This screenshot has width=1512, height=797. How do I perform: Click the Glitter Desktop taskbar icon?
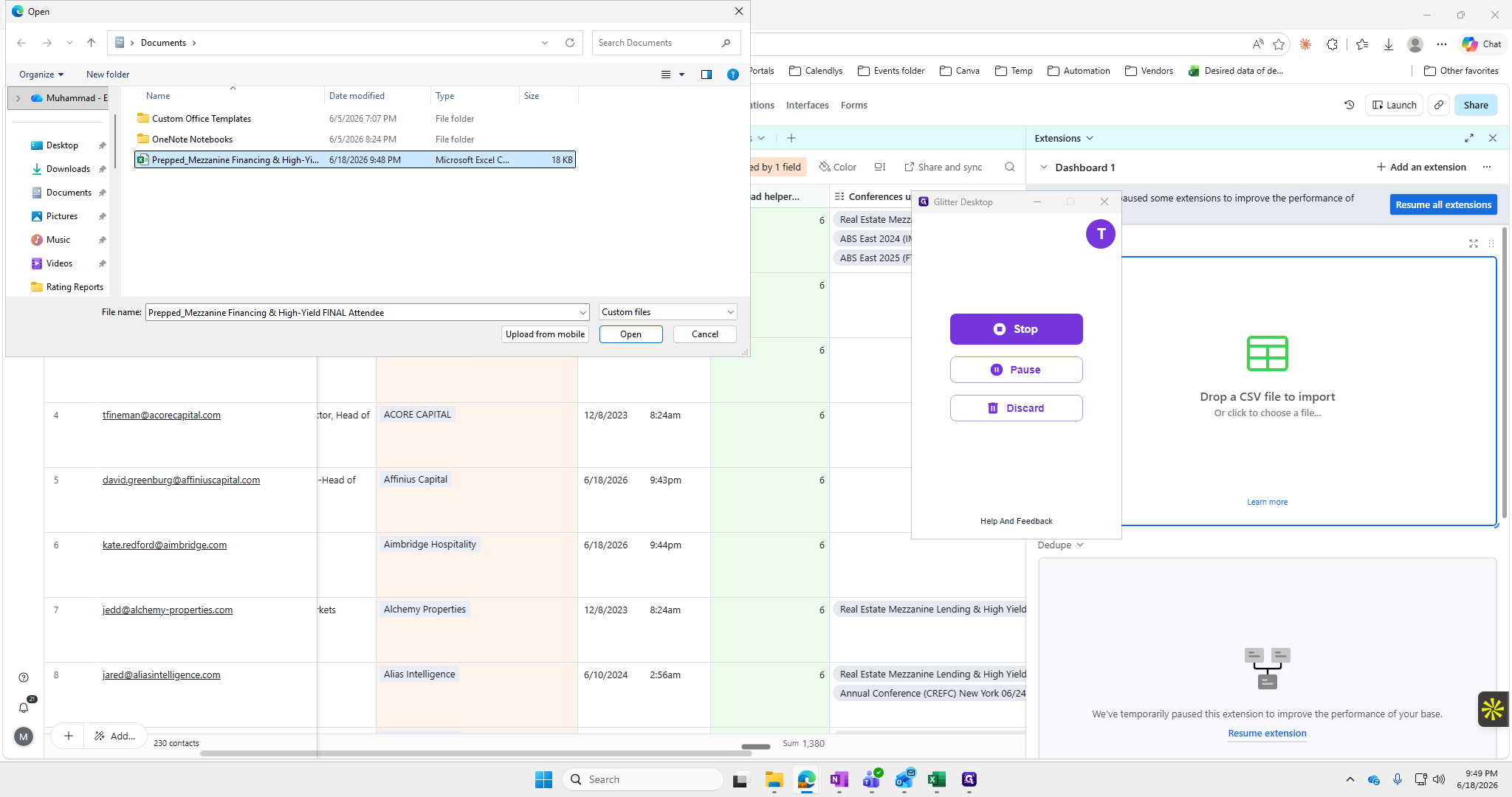coord(969,779)
